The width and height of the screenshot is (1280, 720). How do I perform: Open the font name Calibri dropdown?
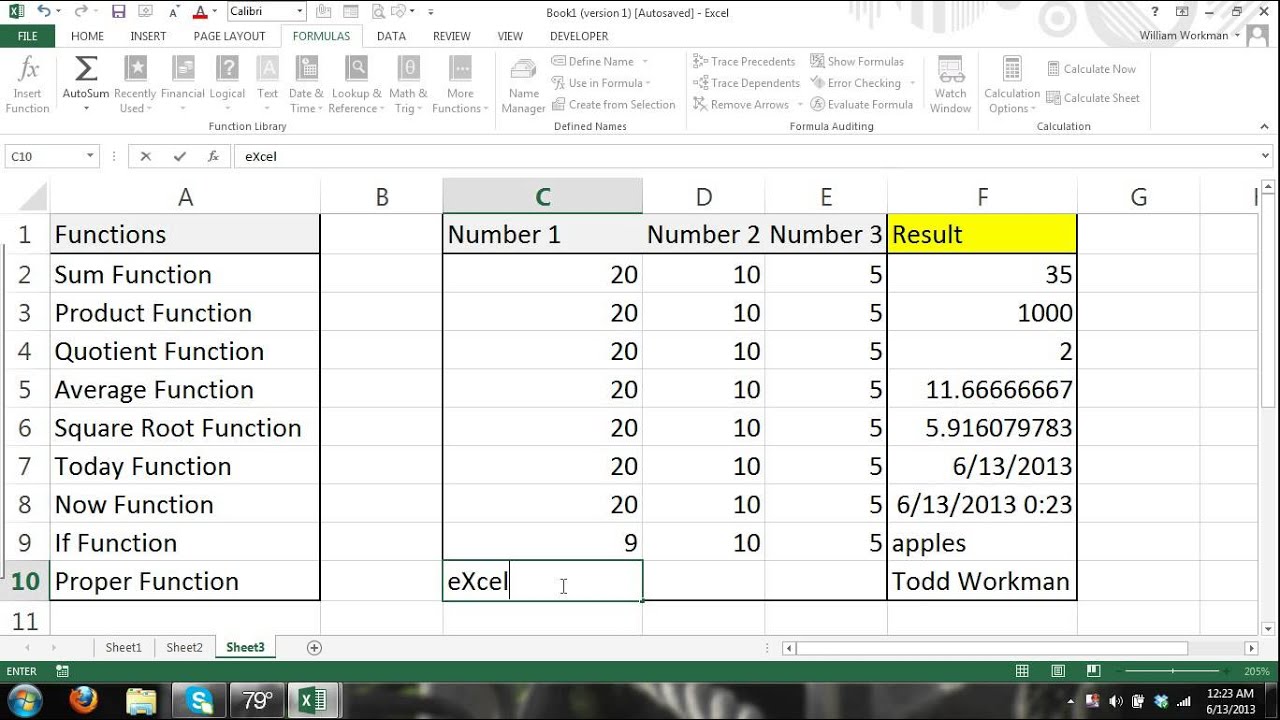tap(299, 12)
